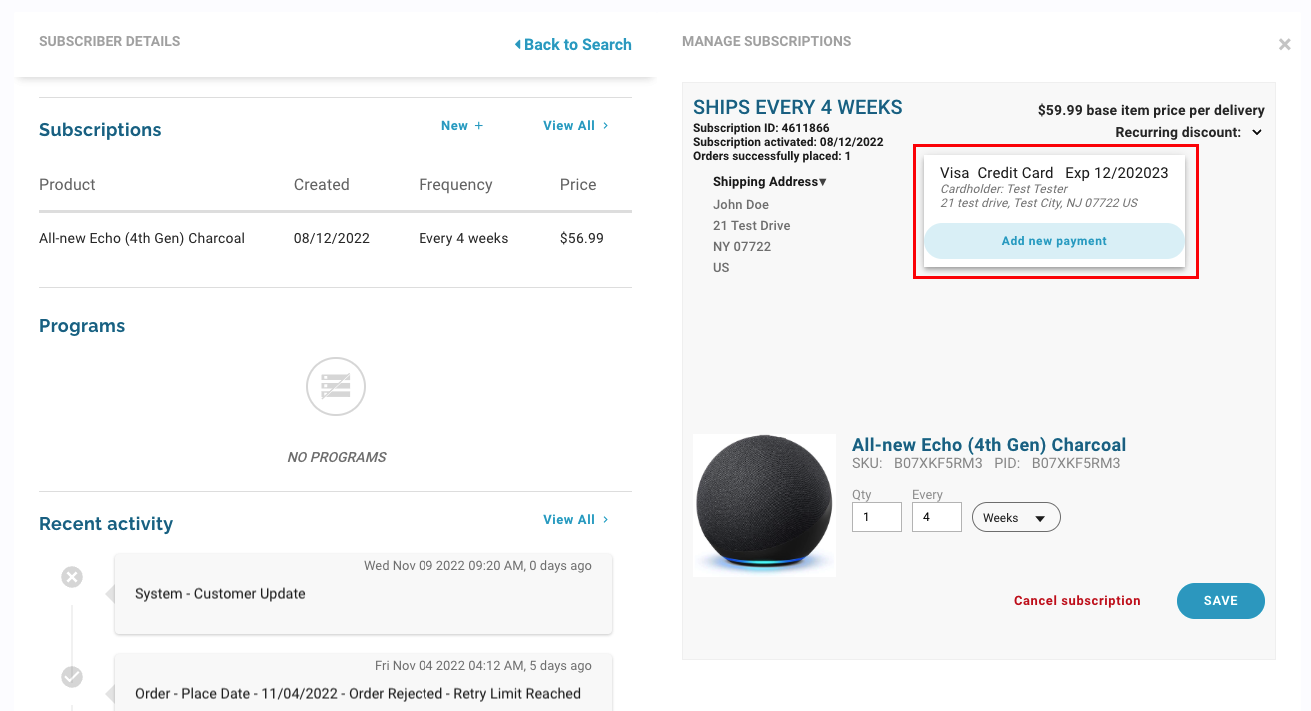Click the Frequency column header
The image size is (1311, 711).
point(456,185)
